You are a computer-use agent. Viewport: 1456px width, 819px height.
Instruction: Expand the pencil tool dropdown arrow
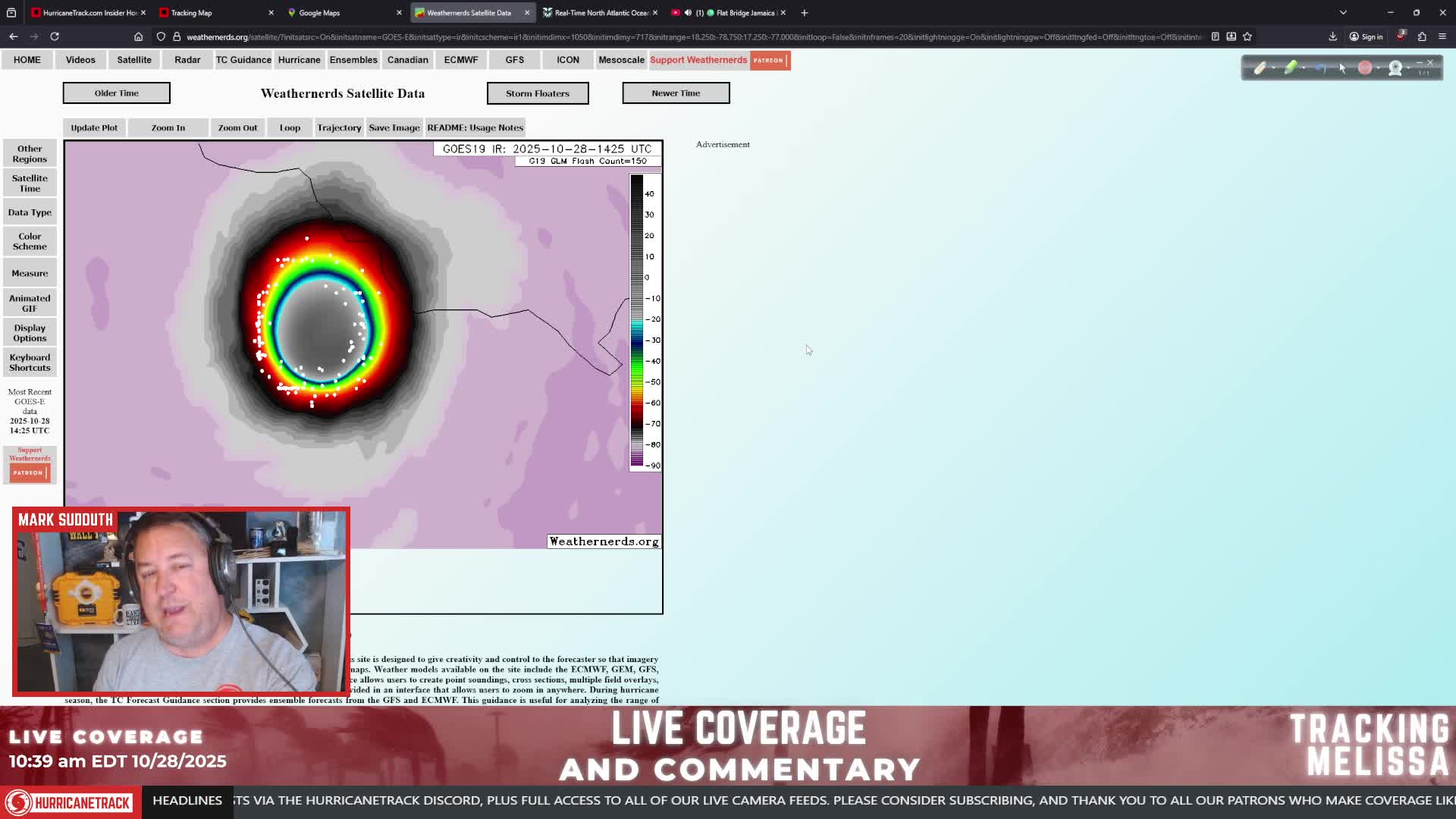click(1273, 68)
